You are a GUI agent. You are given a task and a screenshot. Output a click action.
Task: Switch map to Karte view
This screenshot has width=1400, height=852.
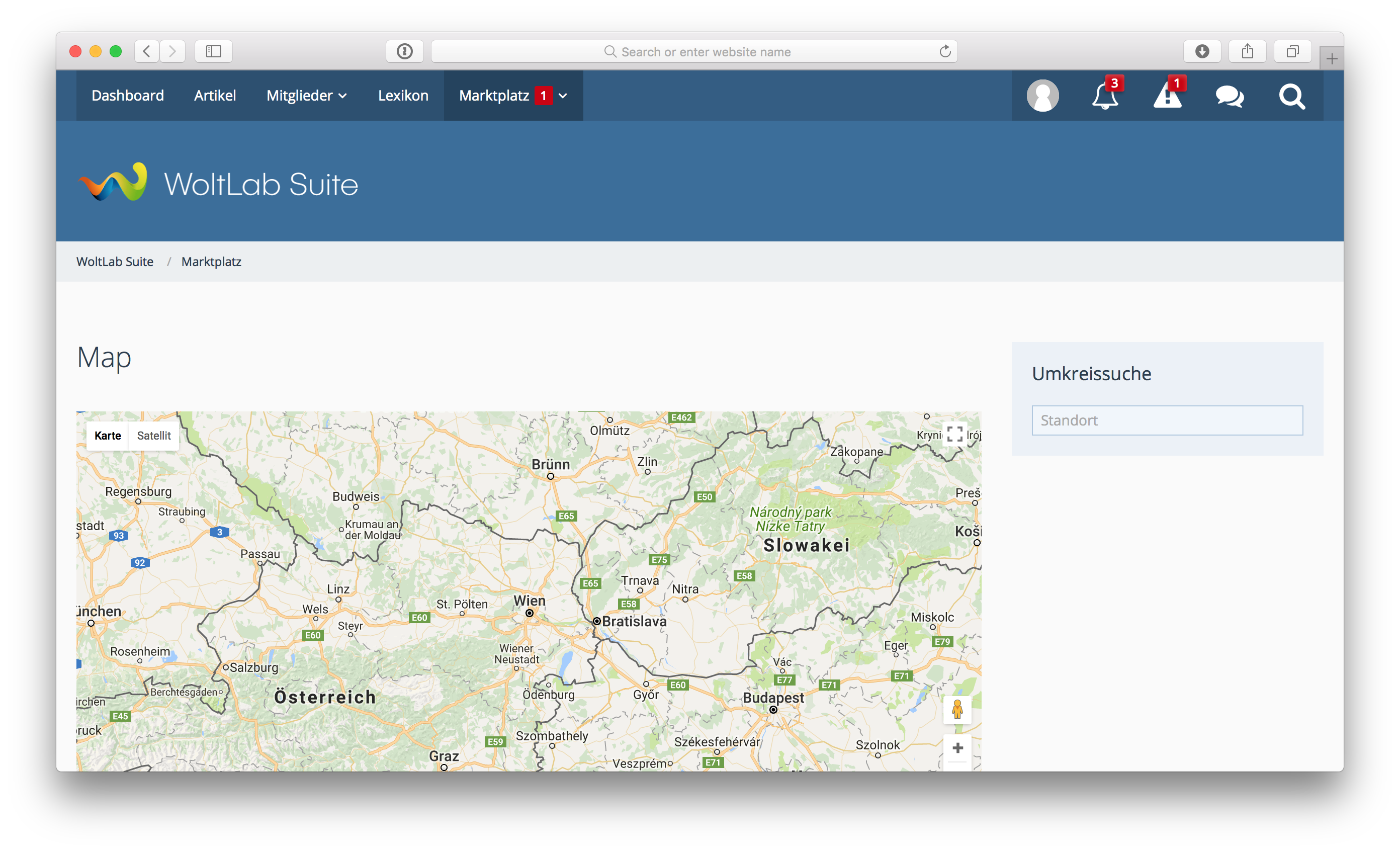108,436
